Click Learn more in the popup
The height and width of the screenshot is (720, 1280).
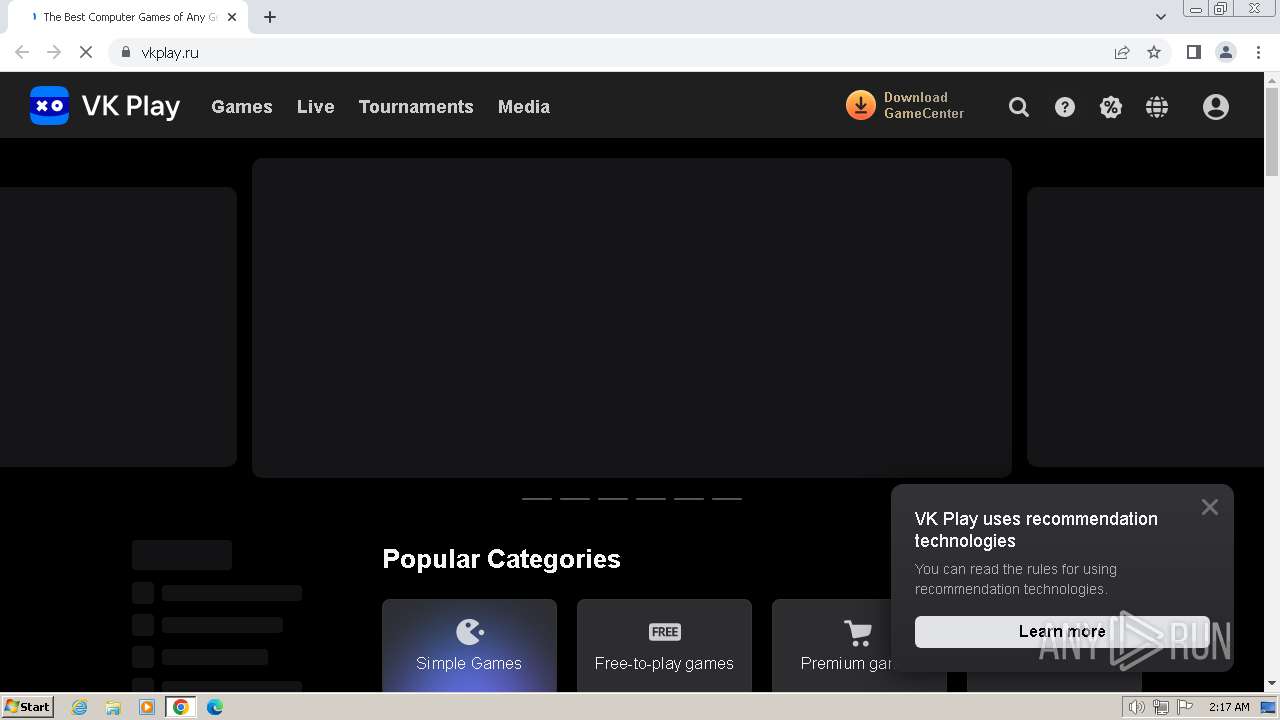pyautogui.click(x=1062, y=631)
